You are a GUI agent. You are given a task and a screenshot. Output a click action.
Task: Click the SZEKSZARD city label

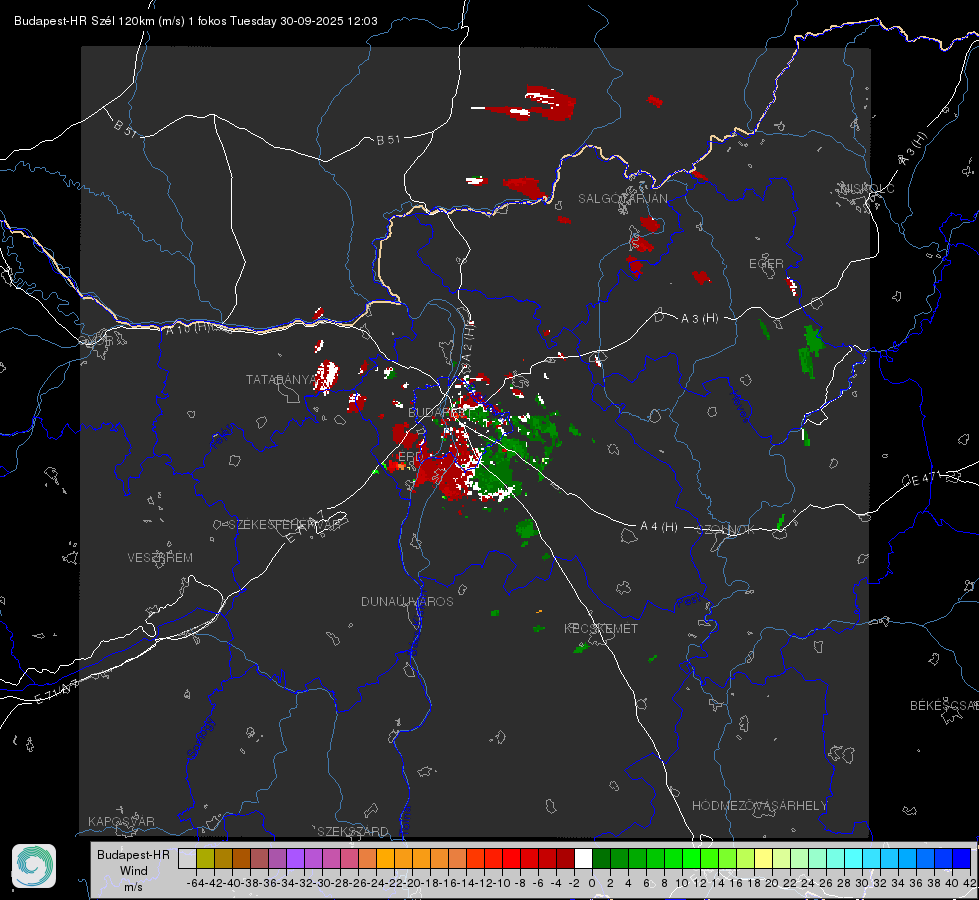(353, 831)
